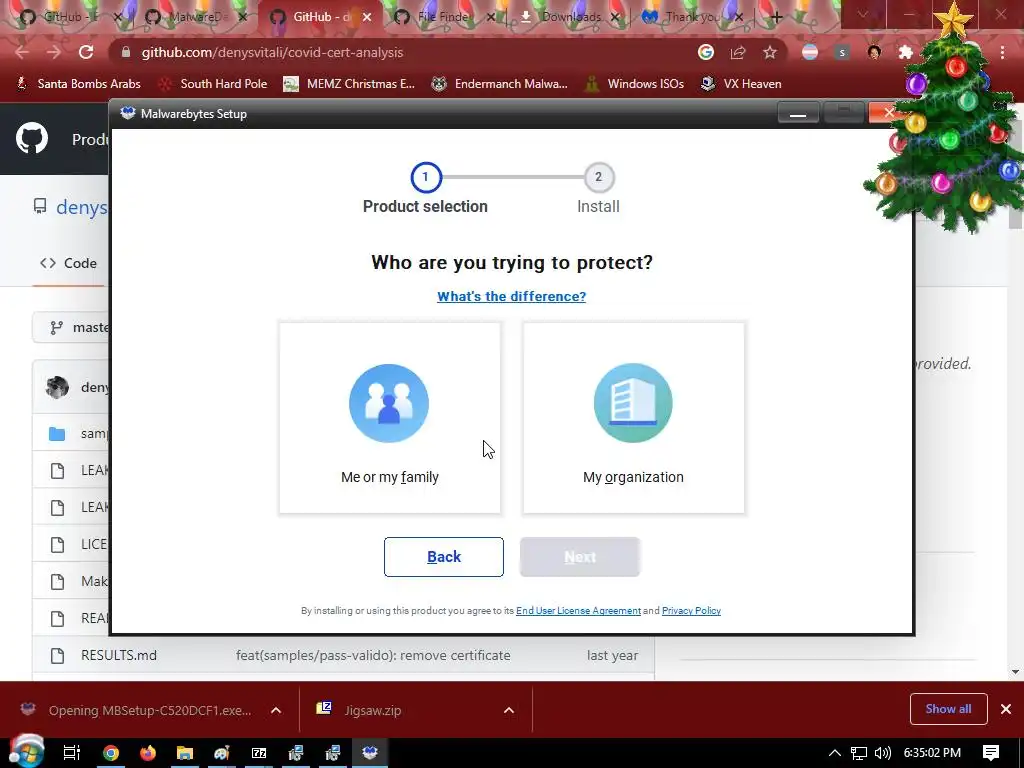Go back in Chrome history
The width and height of the screenshot is (1024, 768).
[22, 52]
